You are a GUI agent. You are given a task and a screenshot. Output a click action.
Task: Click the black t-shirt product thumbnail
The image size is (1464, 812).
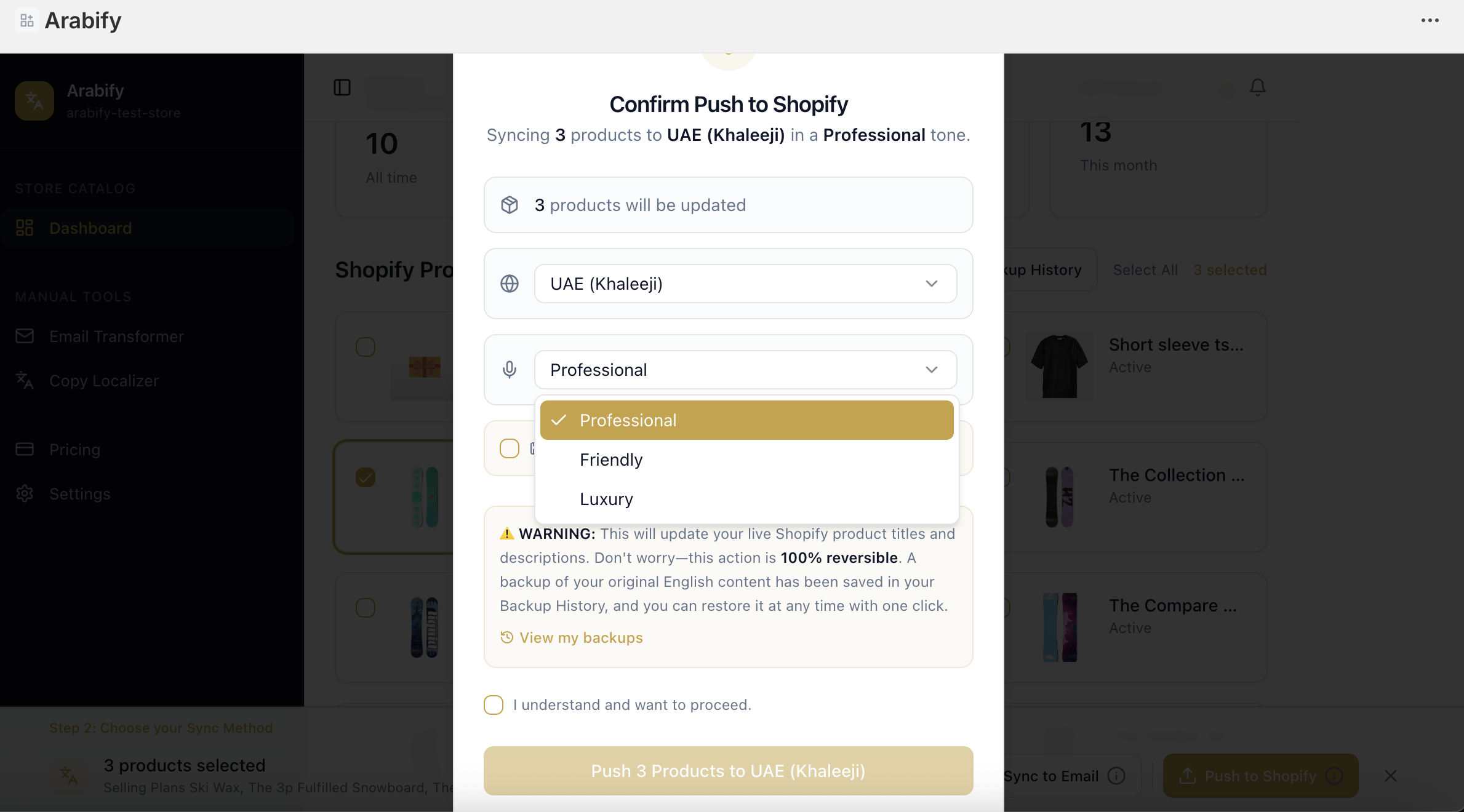1058,365
